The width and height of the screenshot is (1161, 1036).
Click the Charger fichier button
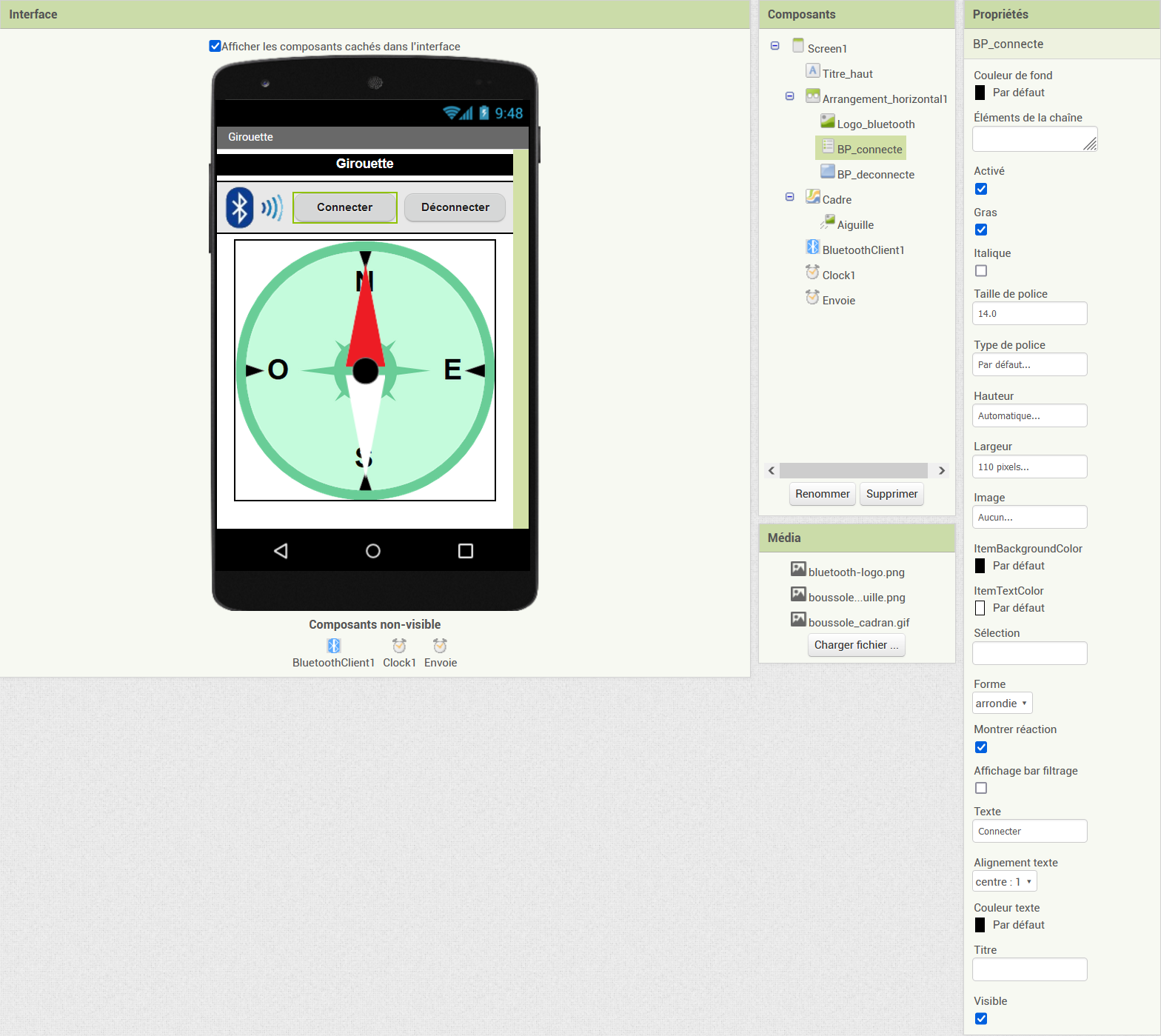(856, 645)
